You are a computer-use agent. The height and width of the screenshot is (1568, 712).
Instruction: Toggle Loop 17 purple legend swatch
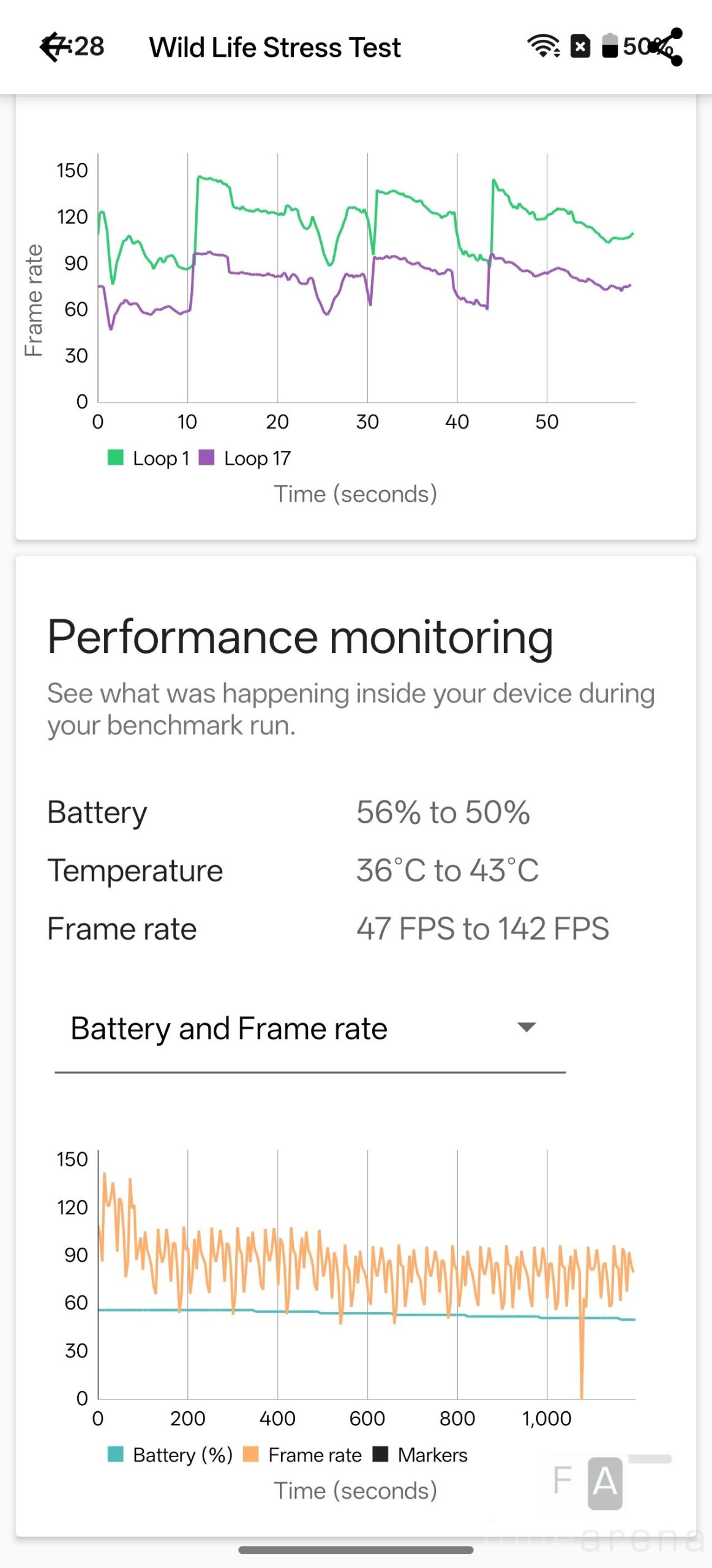207,458
